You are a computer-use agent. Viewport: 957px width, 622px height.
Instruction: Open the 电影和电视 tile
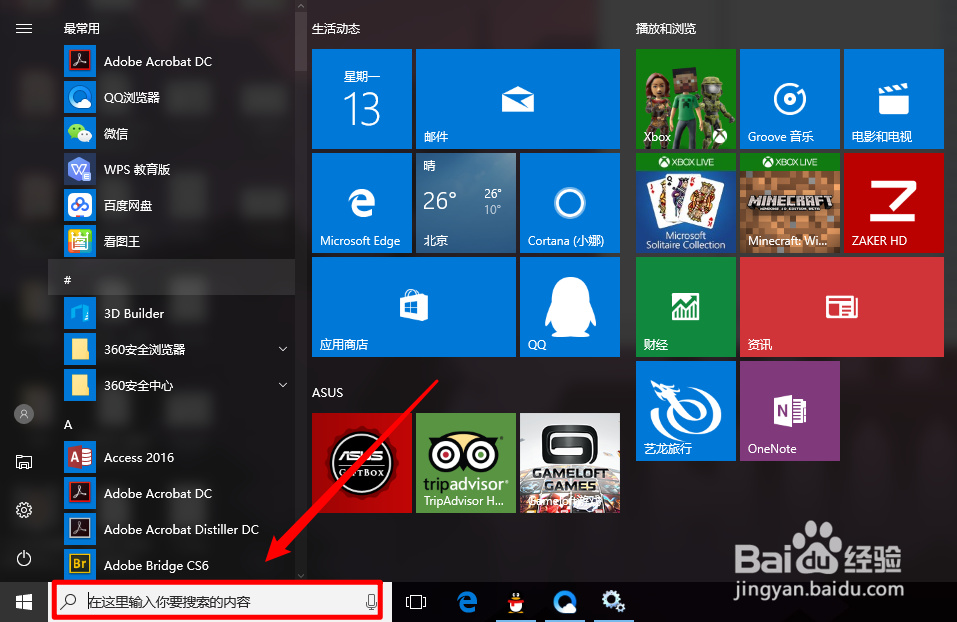[894, 99]
